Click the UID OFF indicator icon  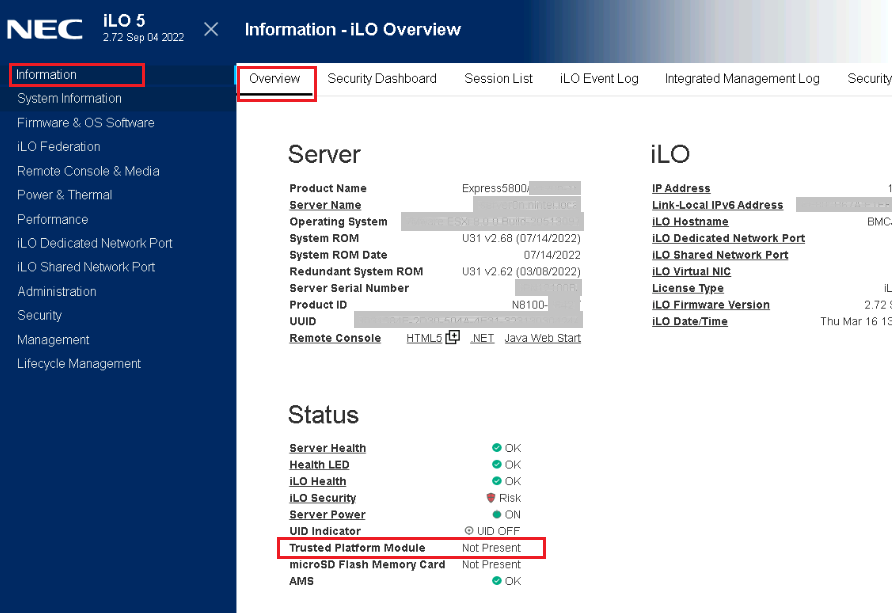(x=469, y=531)
